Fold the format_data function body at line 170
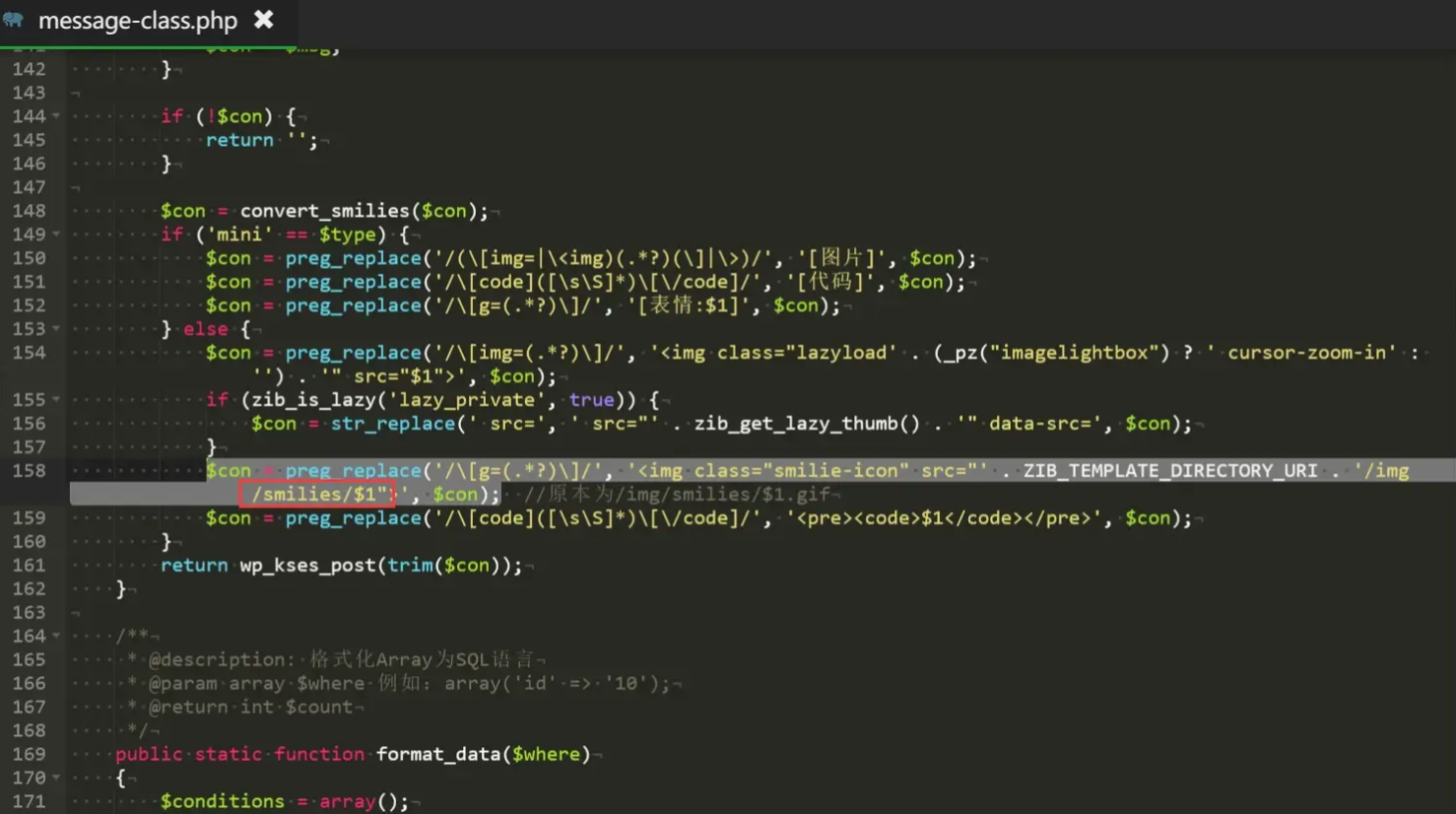This screenshot has width=1456, height=814. tap(56, 779)
